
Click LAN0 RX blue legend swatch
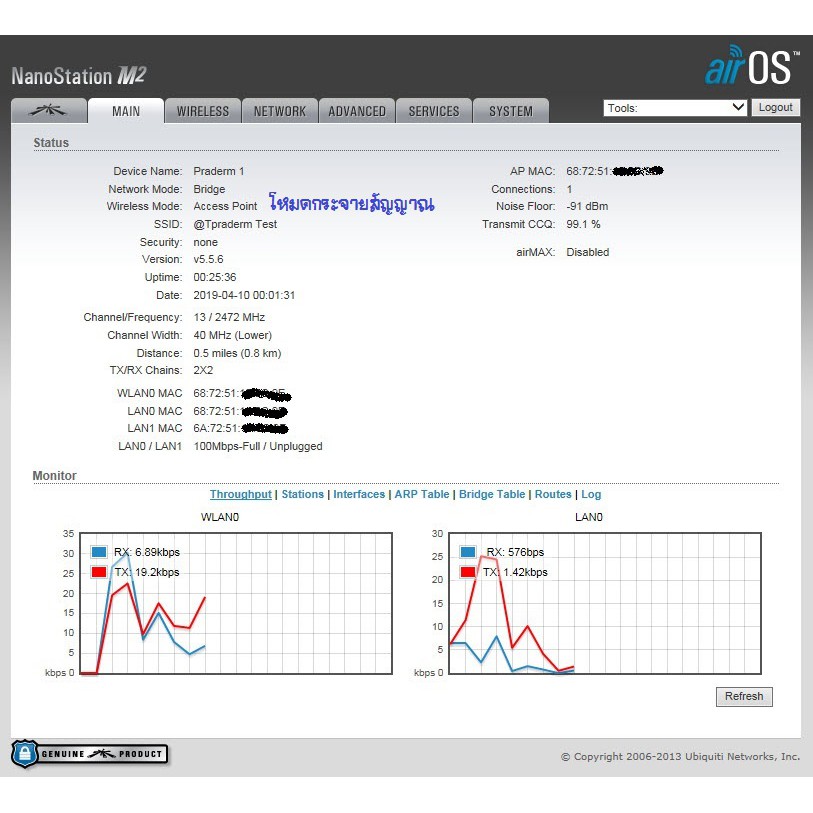coord(468,552)
